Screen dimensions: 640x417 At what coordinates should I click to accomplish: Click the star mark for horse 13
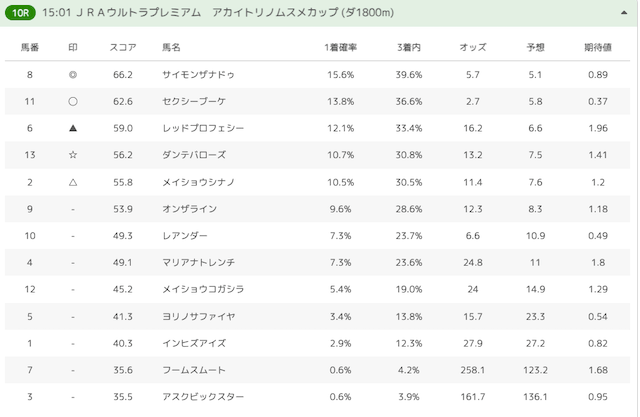73,156
